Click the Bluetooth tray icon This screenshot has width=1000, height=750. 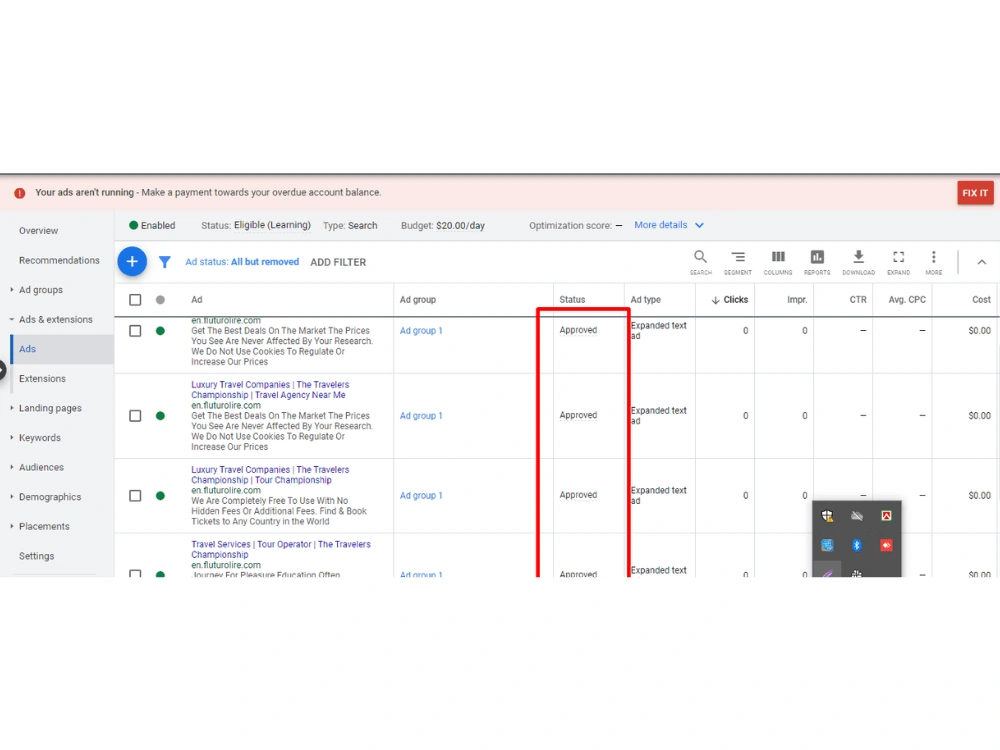tap(857, 545)
